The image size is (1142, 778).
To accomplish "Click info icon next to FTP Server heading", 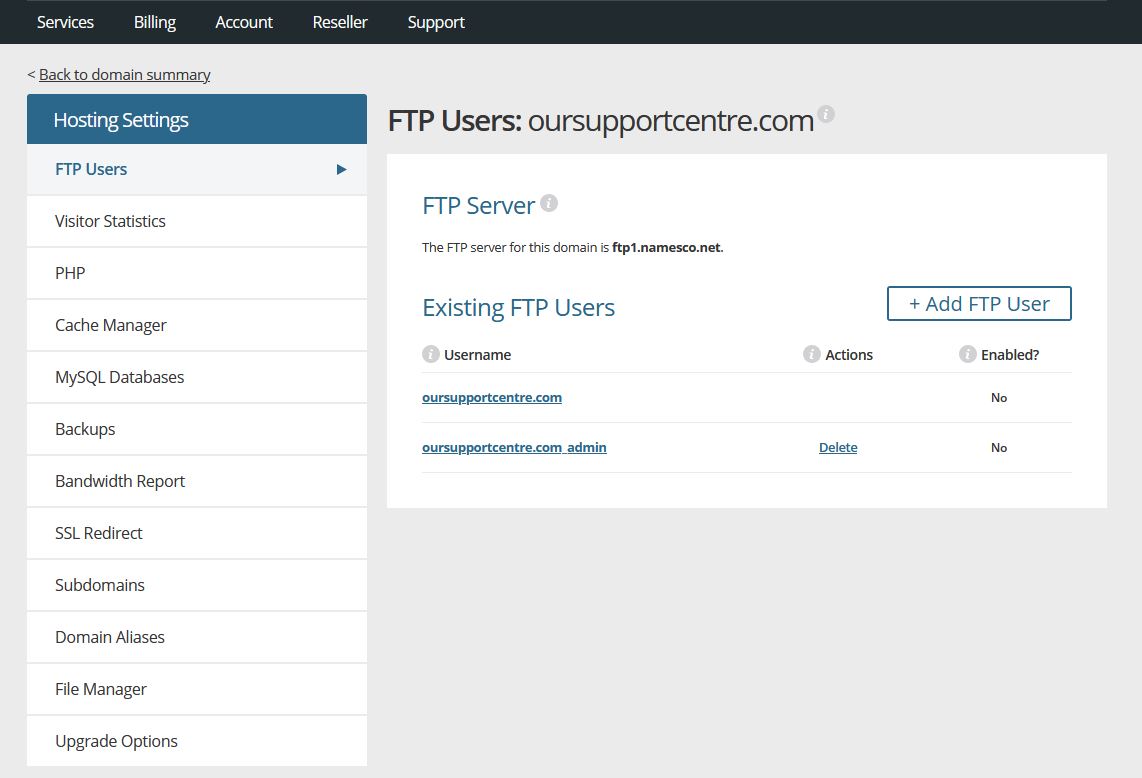I will (x=549, y=203).
